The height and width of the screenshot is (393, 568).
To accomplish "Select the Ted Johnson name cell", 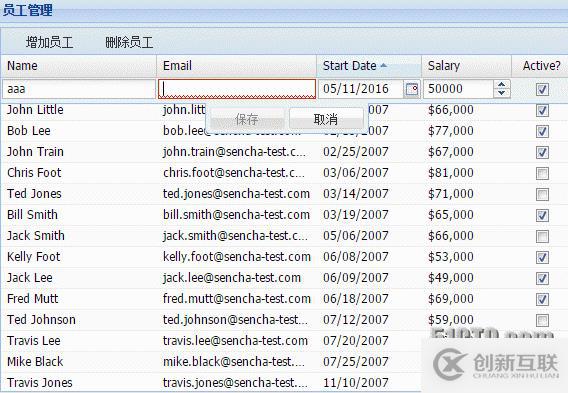I will click(x=41, y=320).
